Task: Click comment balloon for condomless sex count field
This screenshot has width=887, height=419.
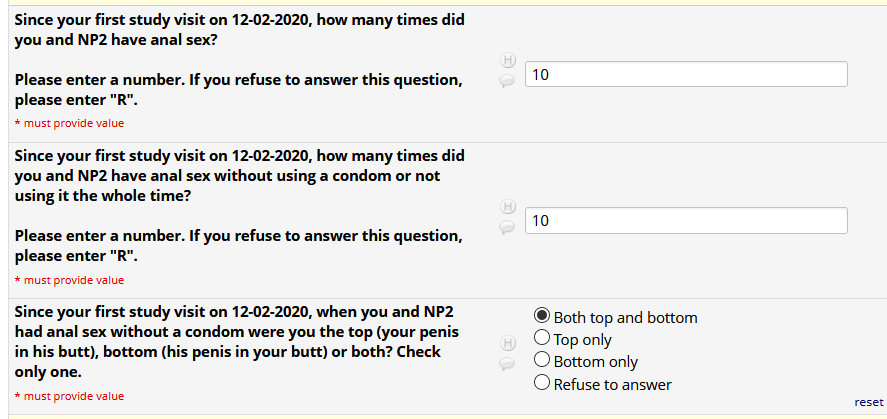Action: (506, 228)
